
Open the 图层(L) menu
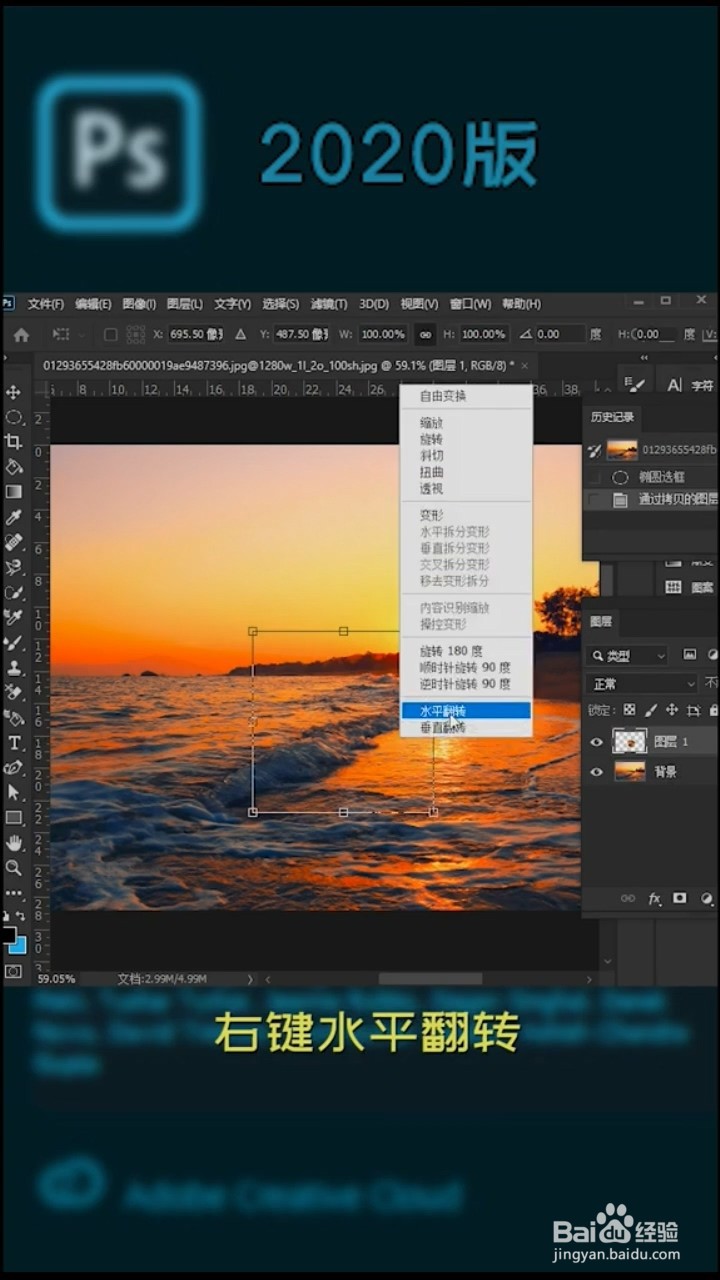(184, 304)
